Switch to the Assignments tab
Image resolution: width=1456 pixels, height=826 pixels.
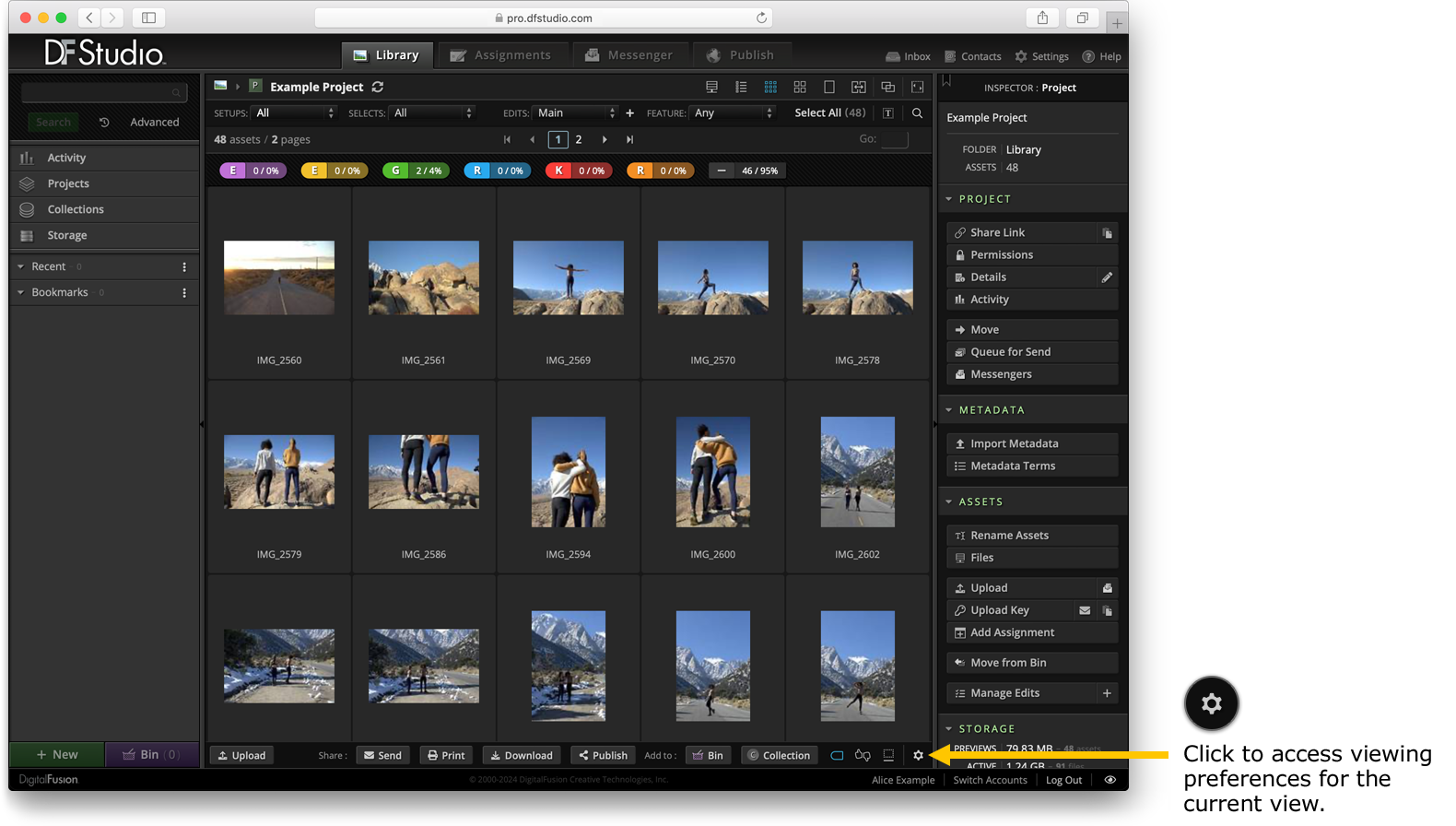point(500,55)
